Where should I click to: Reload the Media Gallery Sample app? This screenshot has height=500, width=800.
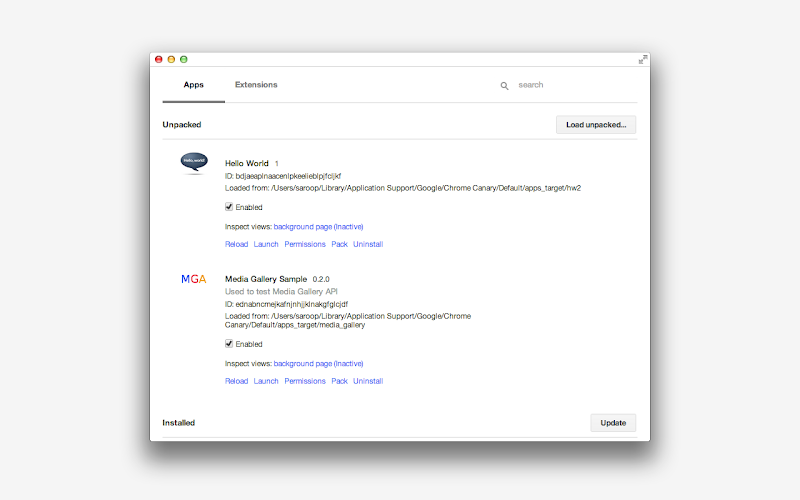tap(236, 381)
